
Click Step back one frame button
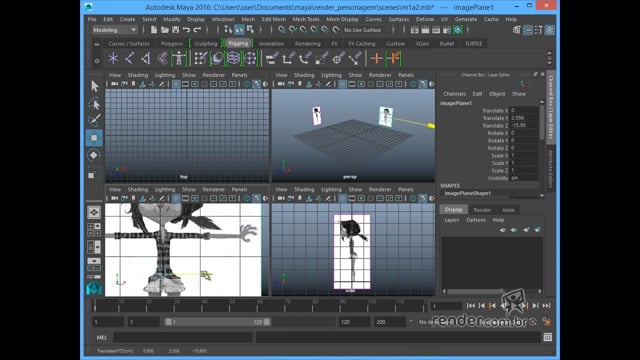(x=482, y=306)
